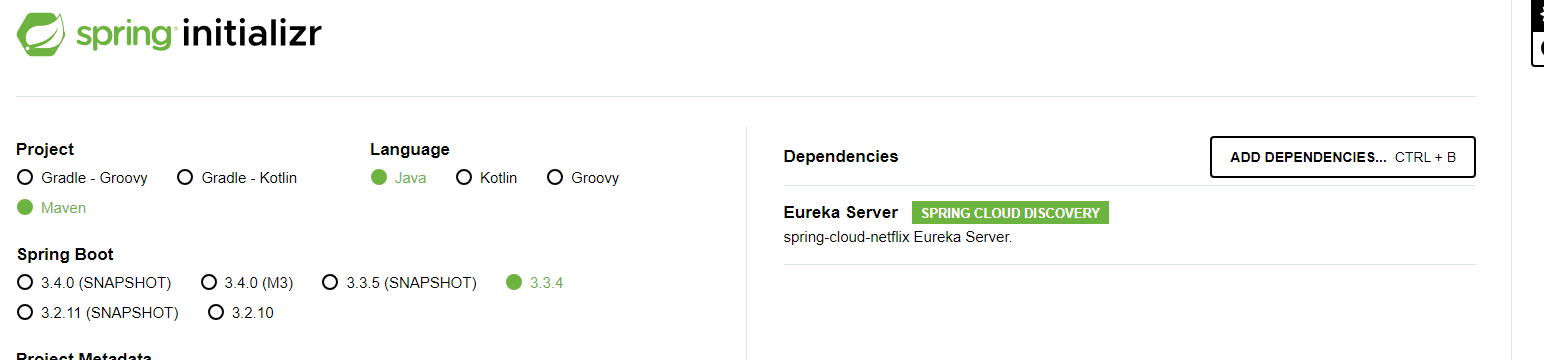
Task: Click the Project Metadata heading
Action: pyautogui.click(x=84, y=355)
